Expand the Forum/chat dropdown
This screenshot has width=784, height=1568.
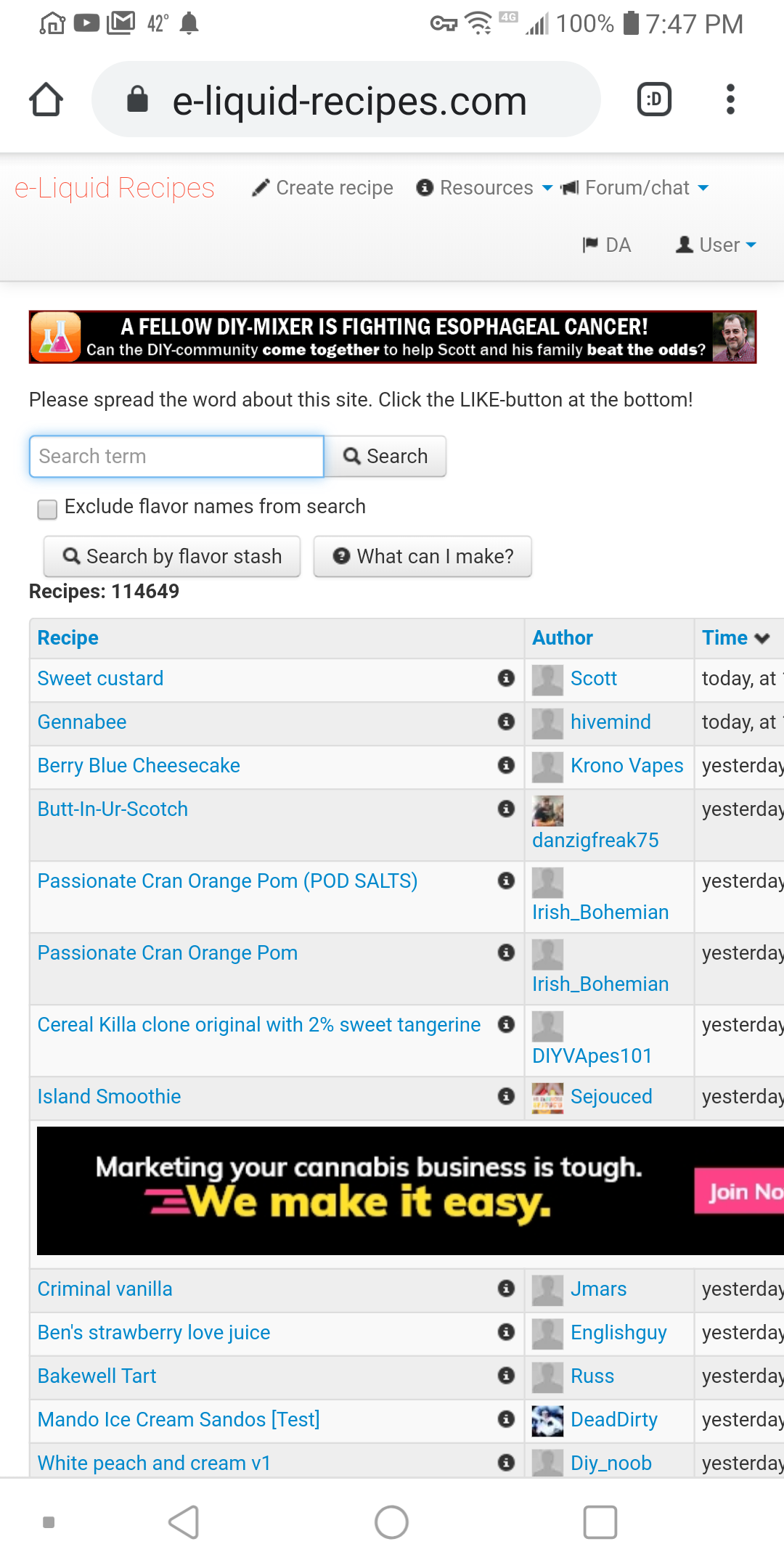(636, 188)
